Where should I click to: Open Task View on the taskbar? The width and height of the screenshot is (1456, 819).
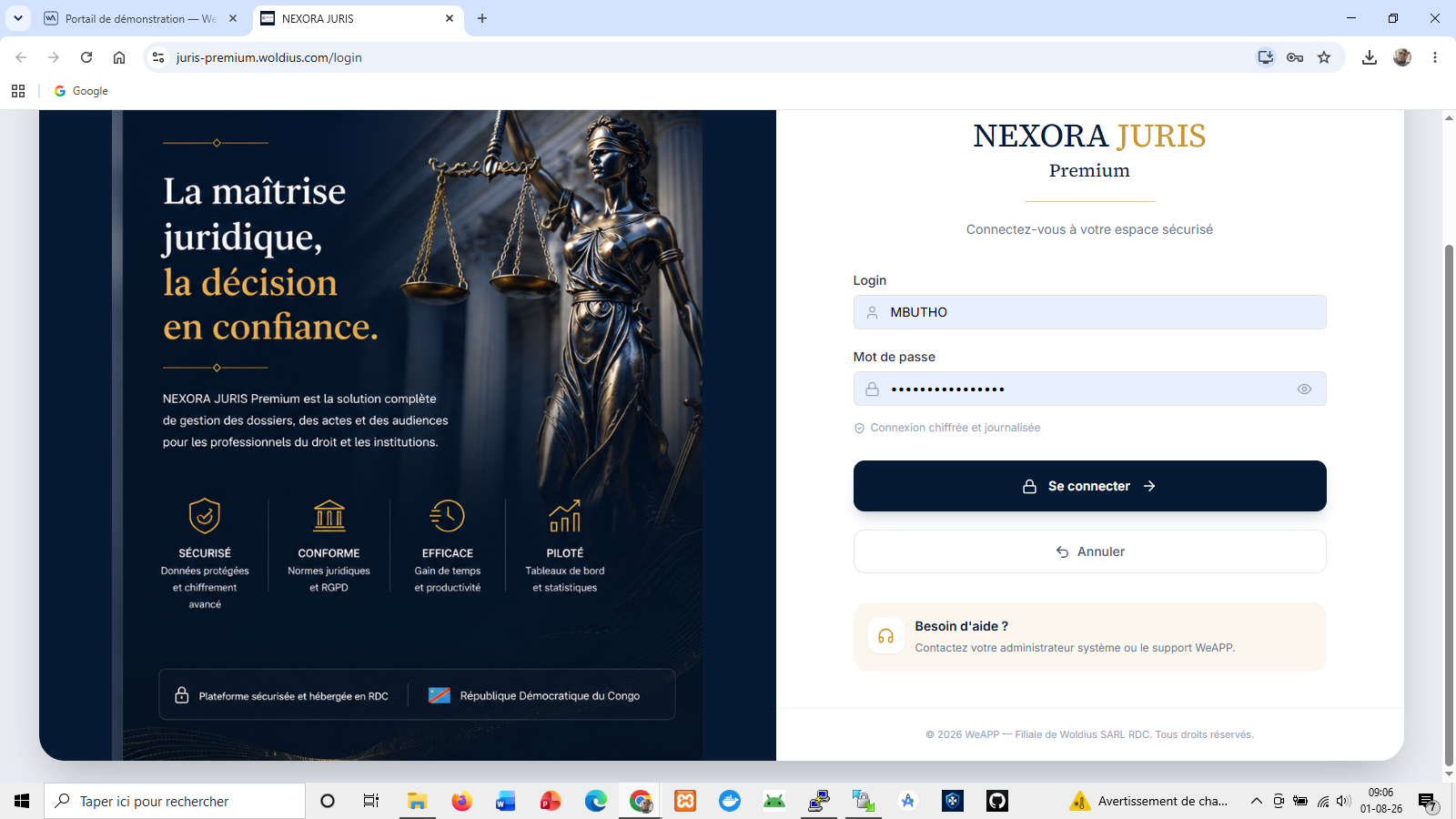[x=371, y=801]
